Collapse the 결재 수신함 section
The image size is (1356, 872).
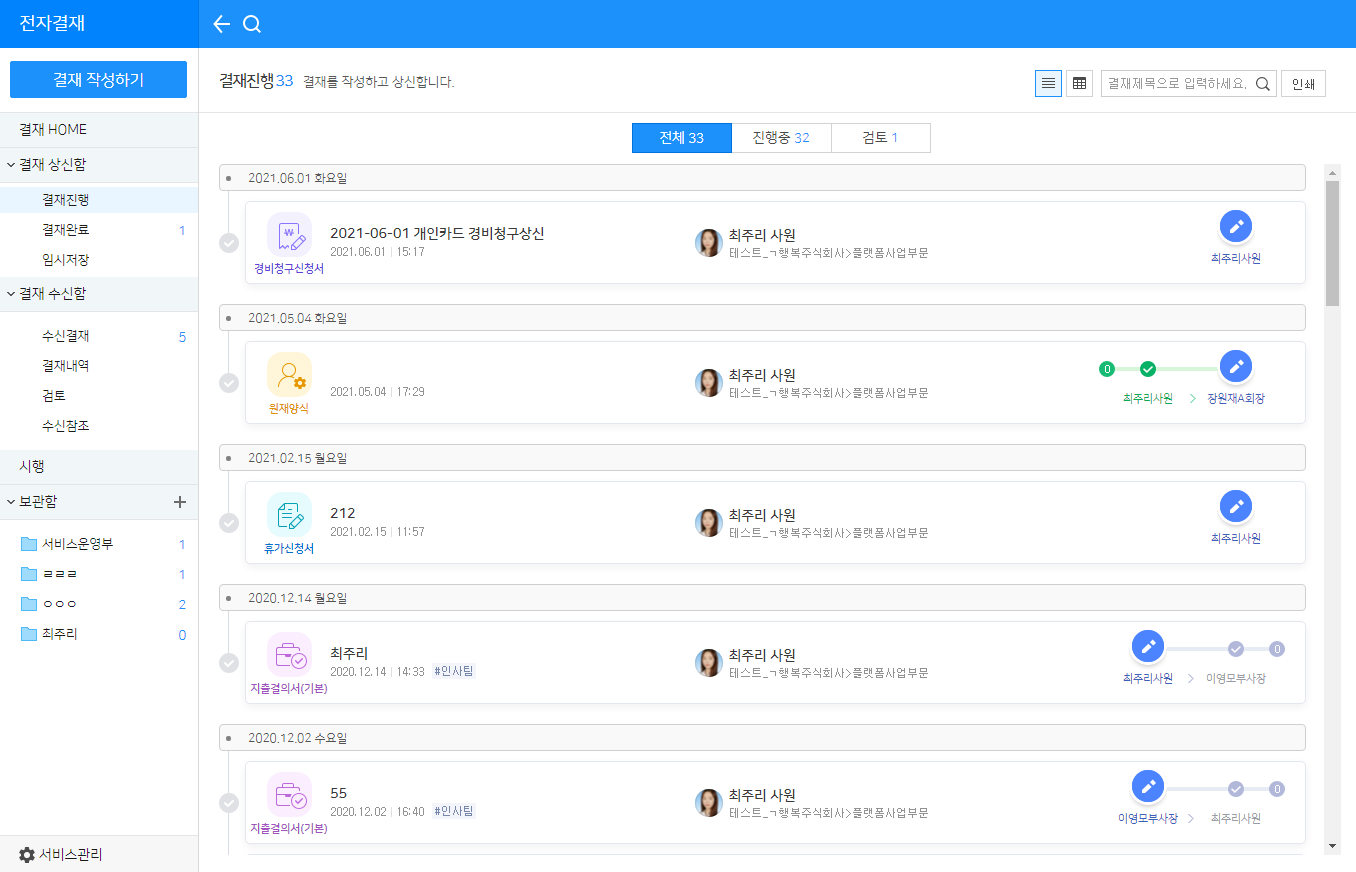coord(11,294)
